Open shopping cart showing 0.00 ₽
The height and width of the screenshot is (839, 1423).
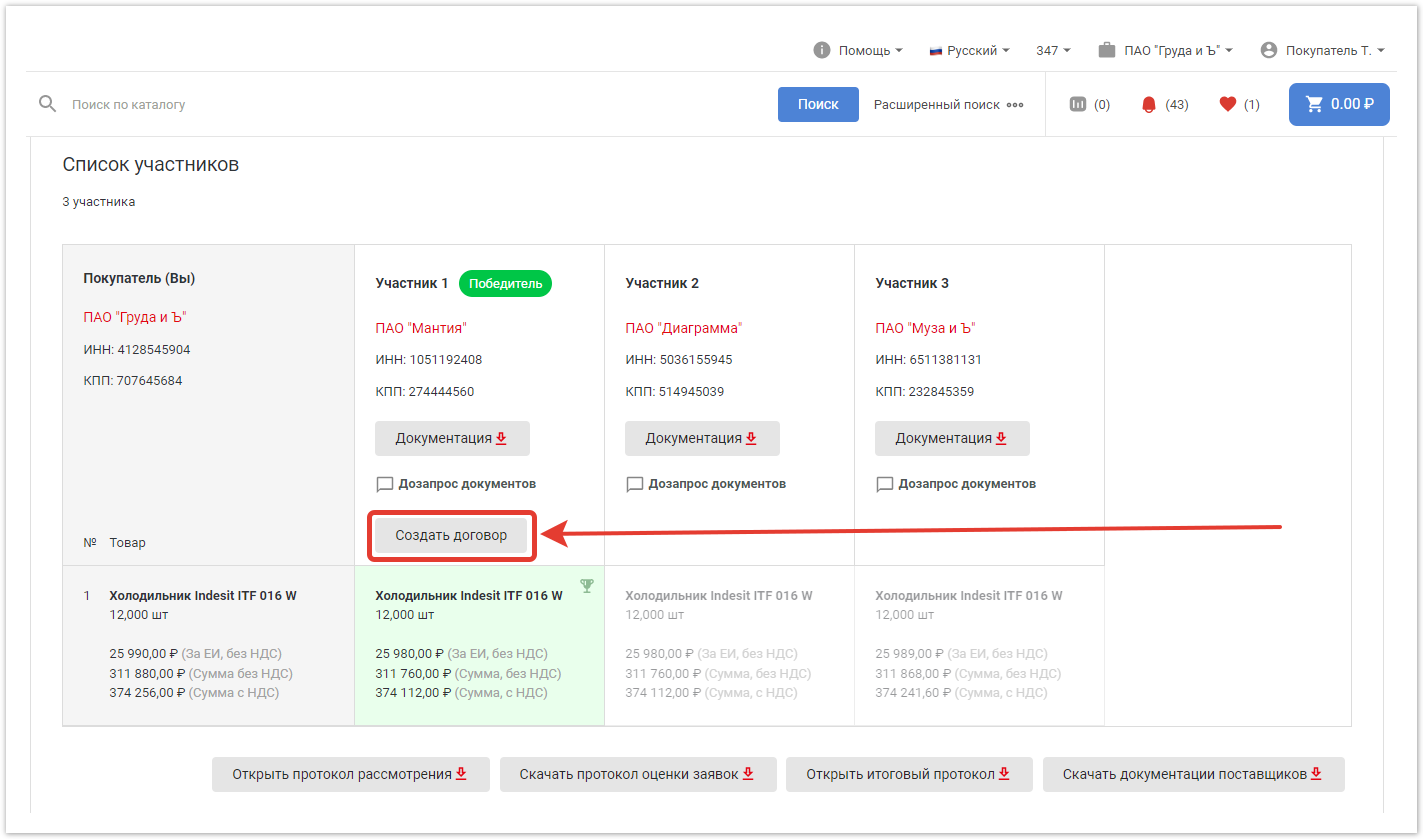[1339, 104]
